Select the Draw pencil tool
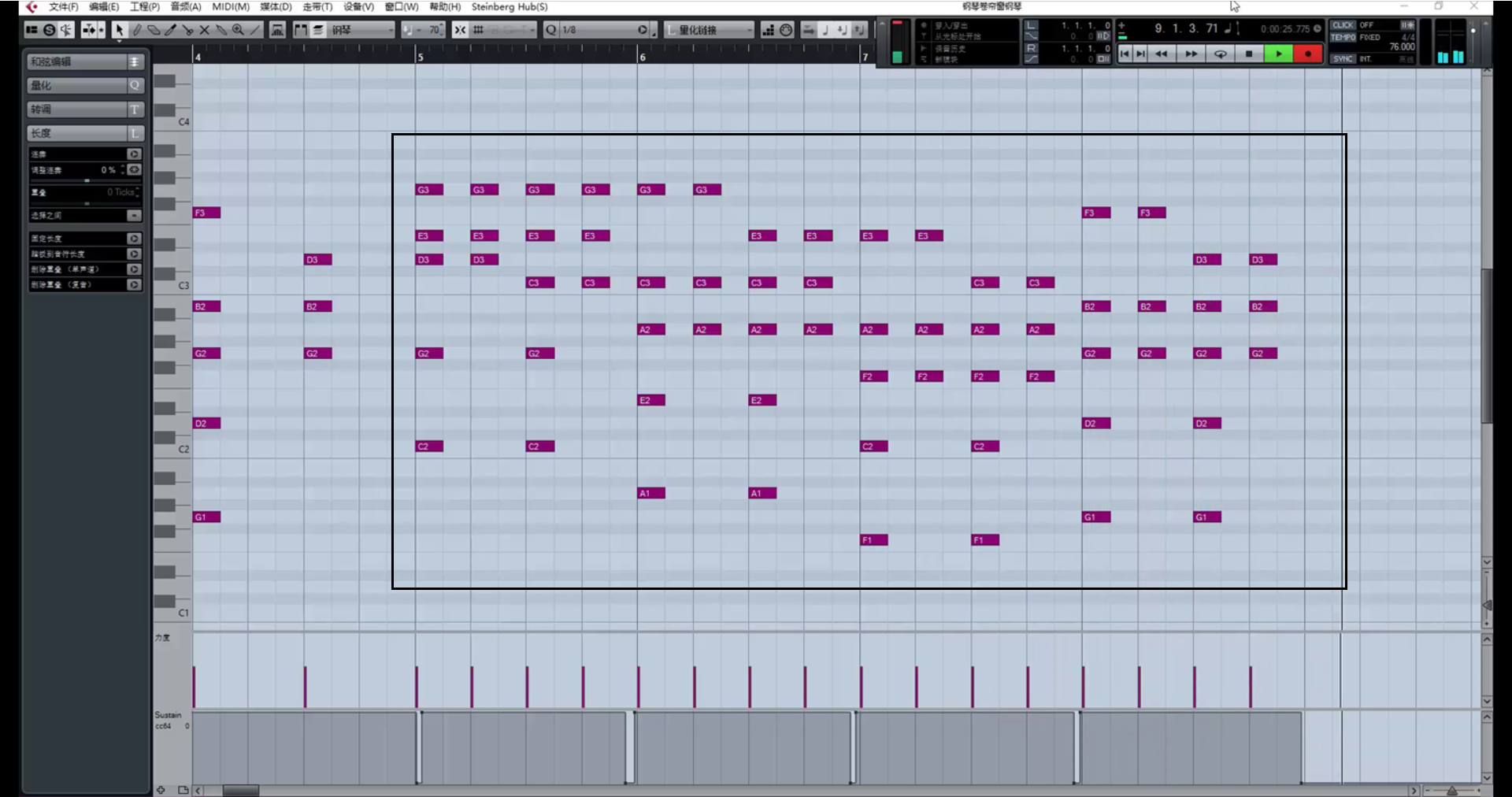Image resolution: width=1512 pixels, height=797 pixels. click(137, 30)
